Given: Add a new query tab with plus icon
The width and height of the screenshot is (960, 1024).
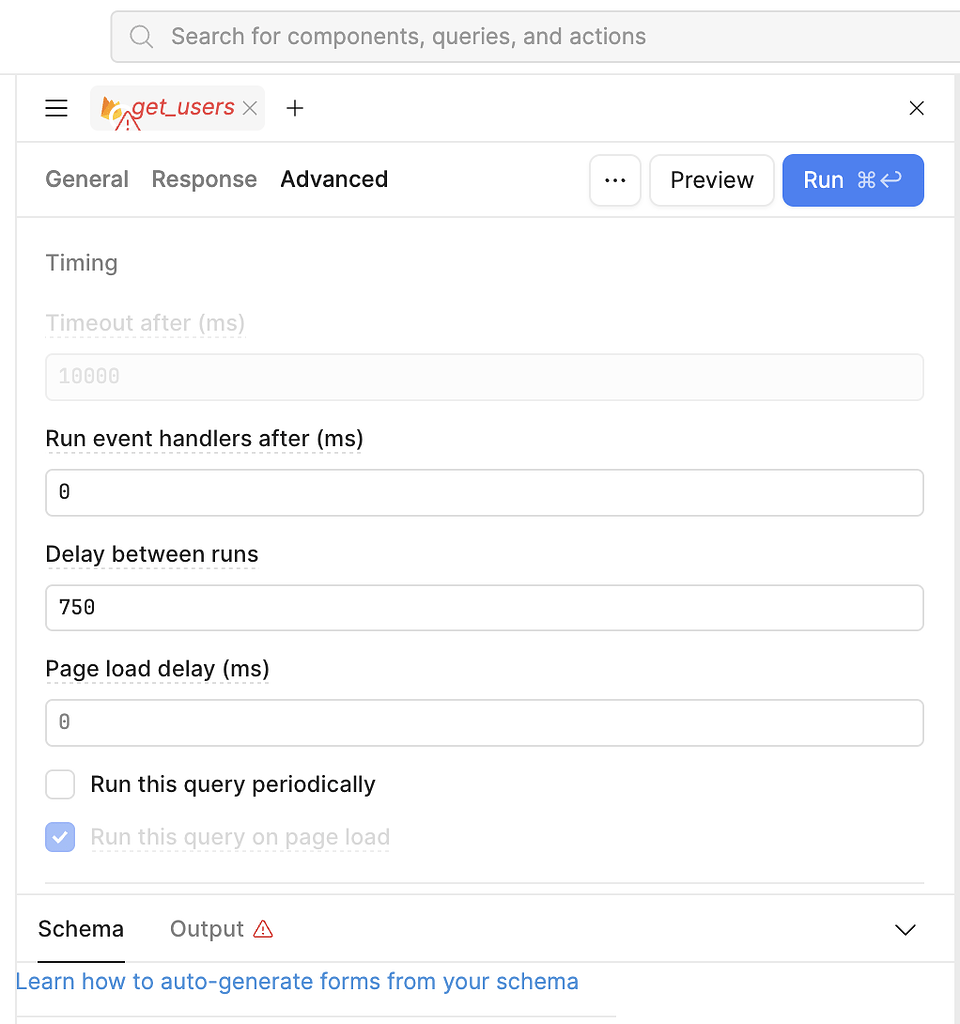Looking at the screenshot, I should pyautogui.click(x=295, y=108).
